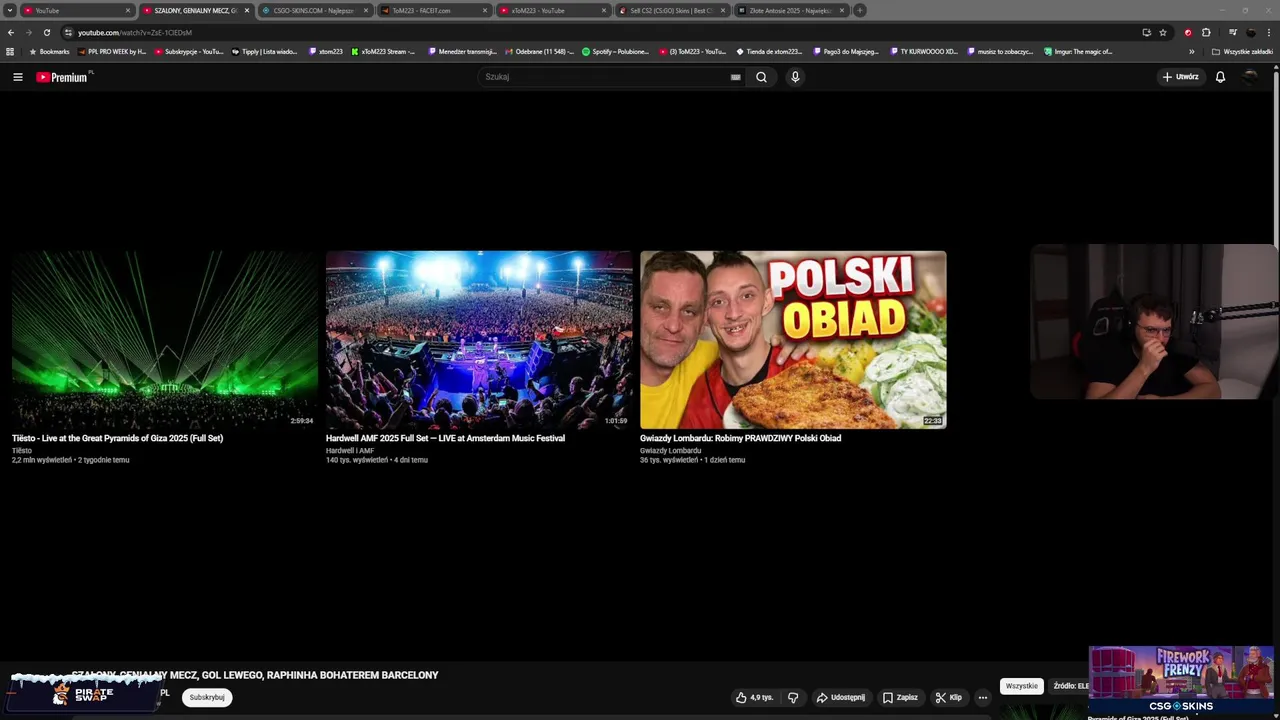Open Menedżer transmisji bookmark
This screenshot has width=1280, height=720.
[x=463, y=52]
